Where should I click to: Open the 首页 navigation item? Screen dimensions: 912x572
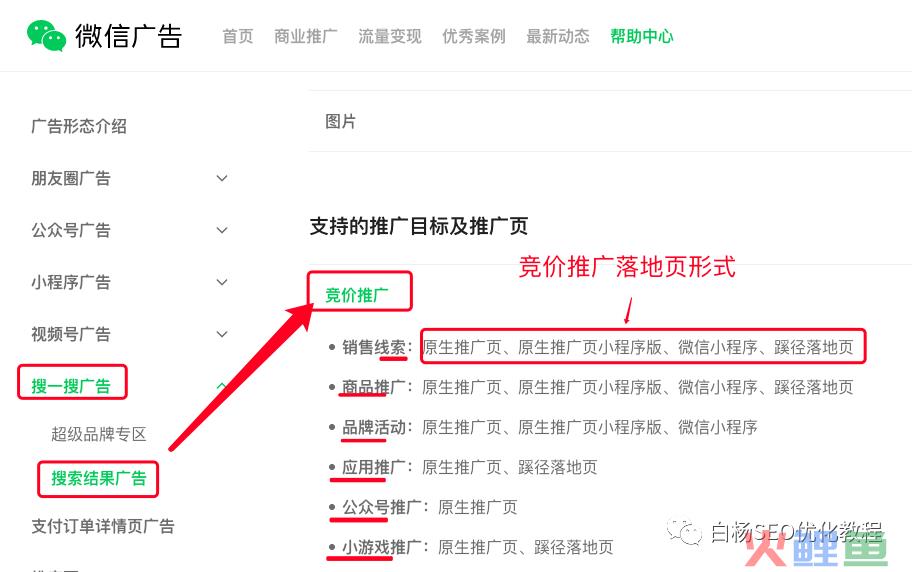[237, 36]
